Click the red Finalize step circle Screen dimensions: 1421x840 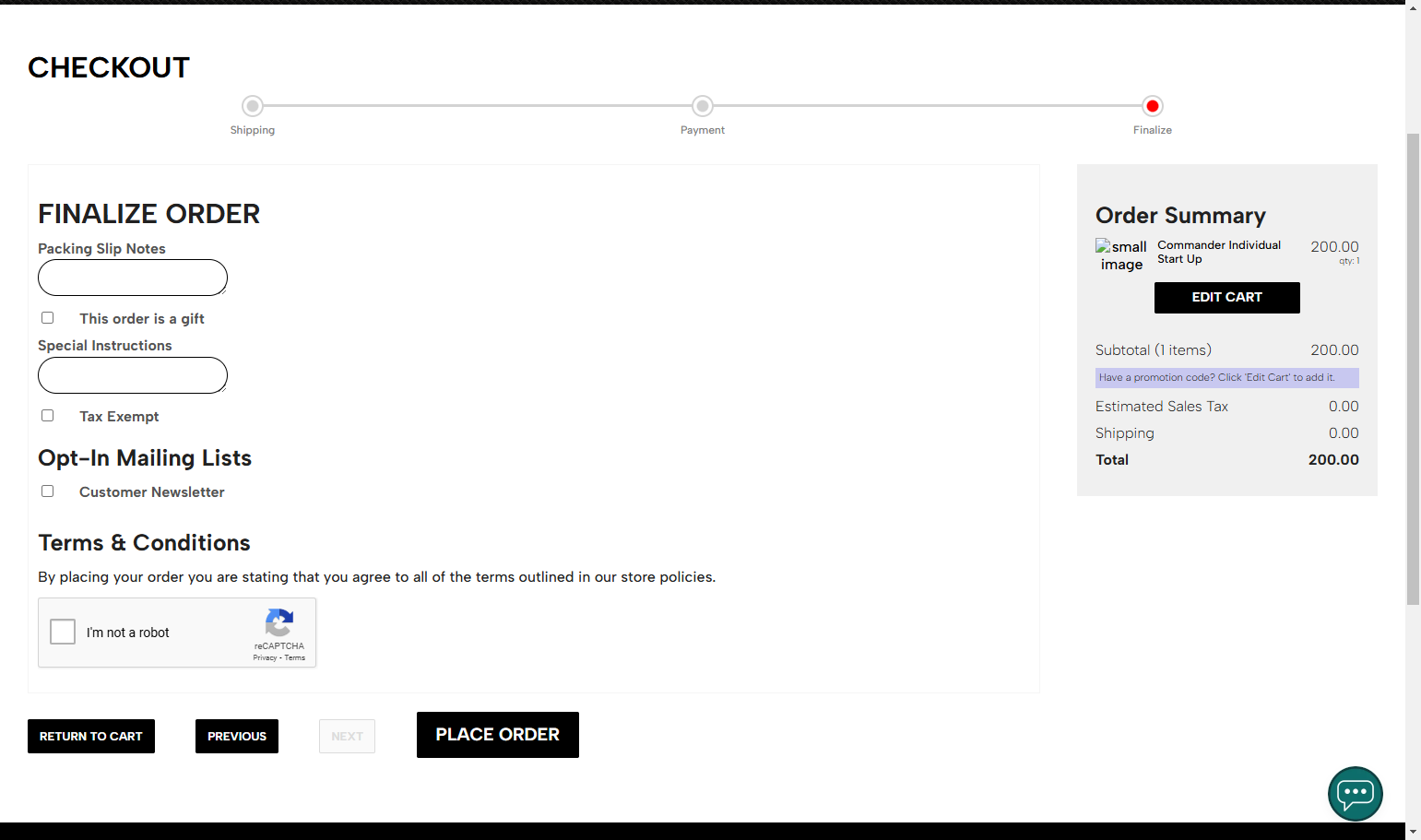pyautogui.click(x=1153, y=106)
